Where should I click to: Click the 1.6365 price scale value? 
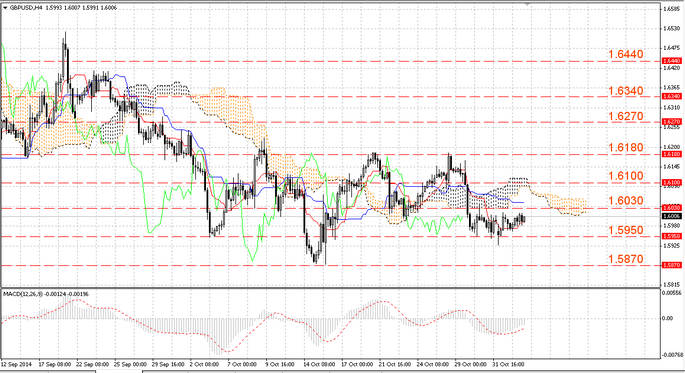tap(671, 87)
